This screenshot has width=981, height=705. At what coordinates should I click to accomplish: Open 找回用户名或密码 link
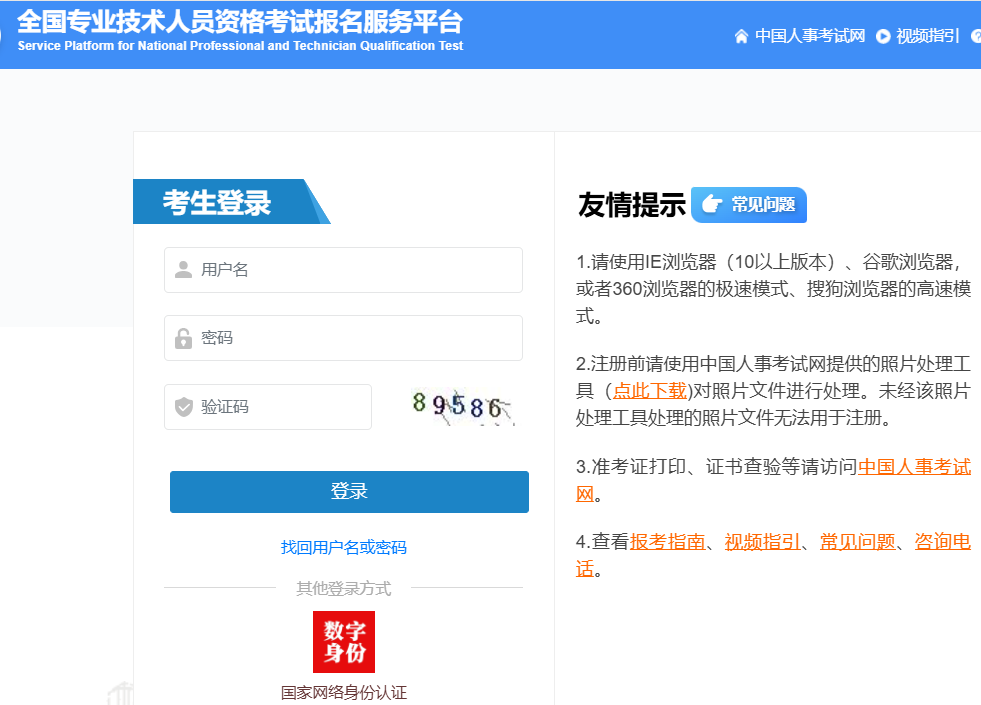click(343, 547)
